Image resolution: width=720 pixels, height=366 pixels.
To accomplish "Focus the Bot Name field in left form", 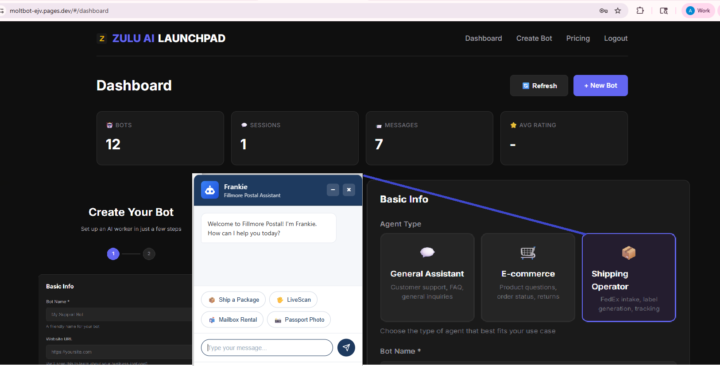I will 119,315.
